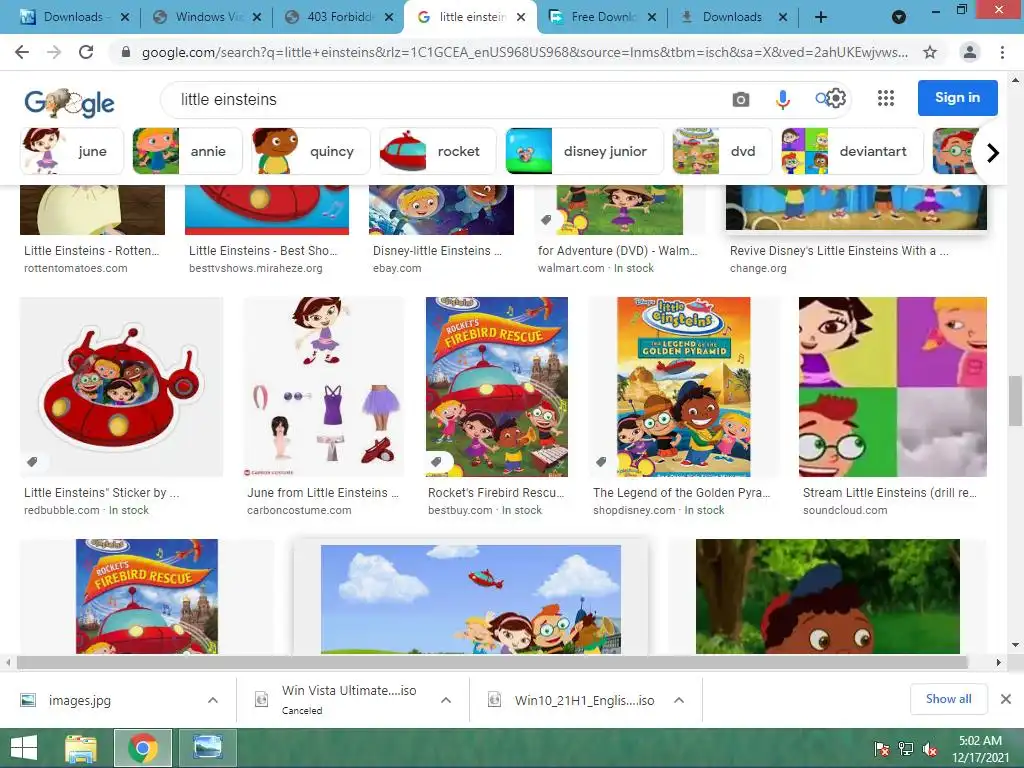This screenshot has height=768, width=1024.
Task: Bookmark this page with star icon
Action: pyautogui.click(x=930, y=52)
